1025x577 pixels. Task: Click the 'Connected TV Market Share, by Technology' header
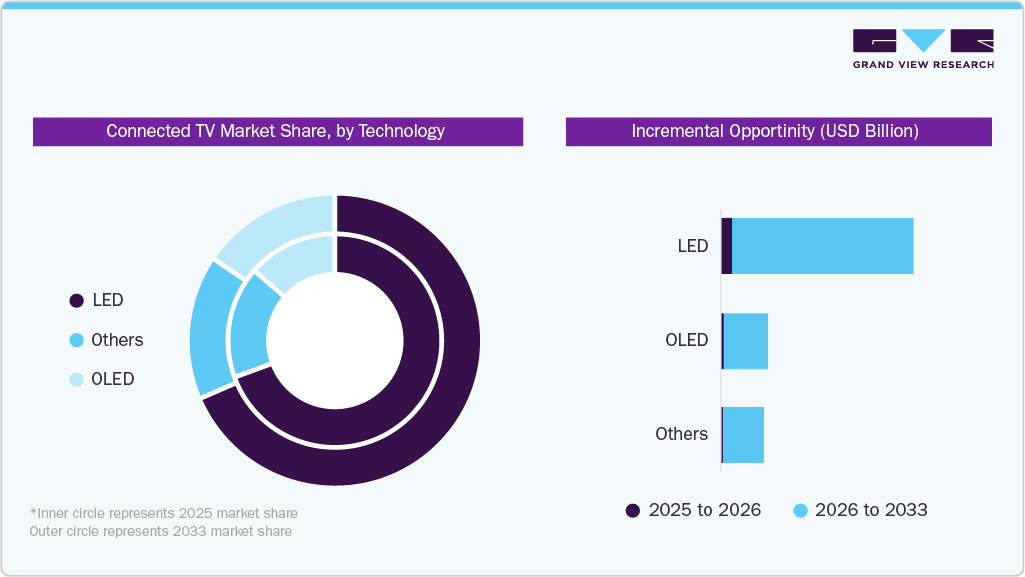coord(278,131)
